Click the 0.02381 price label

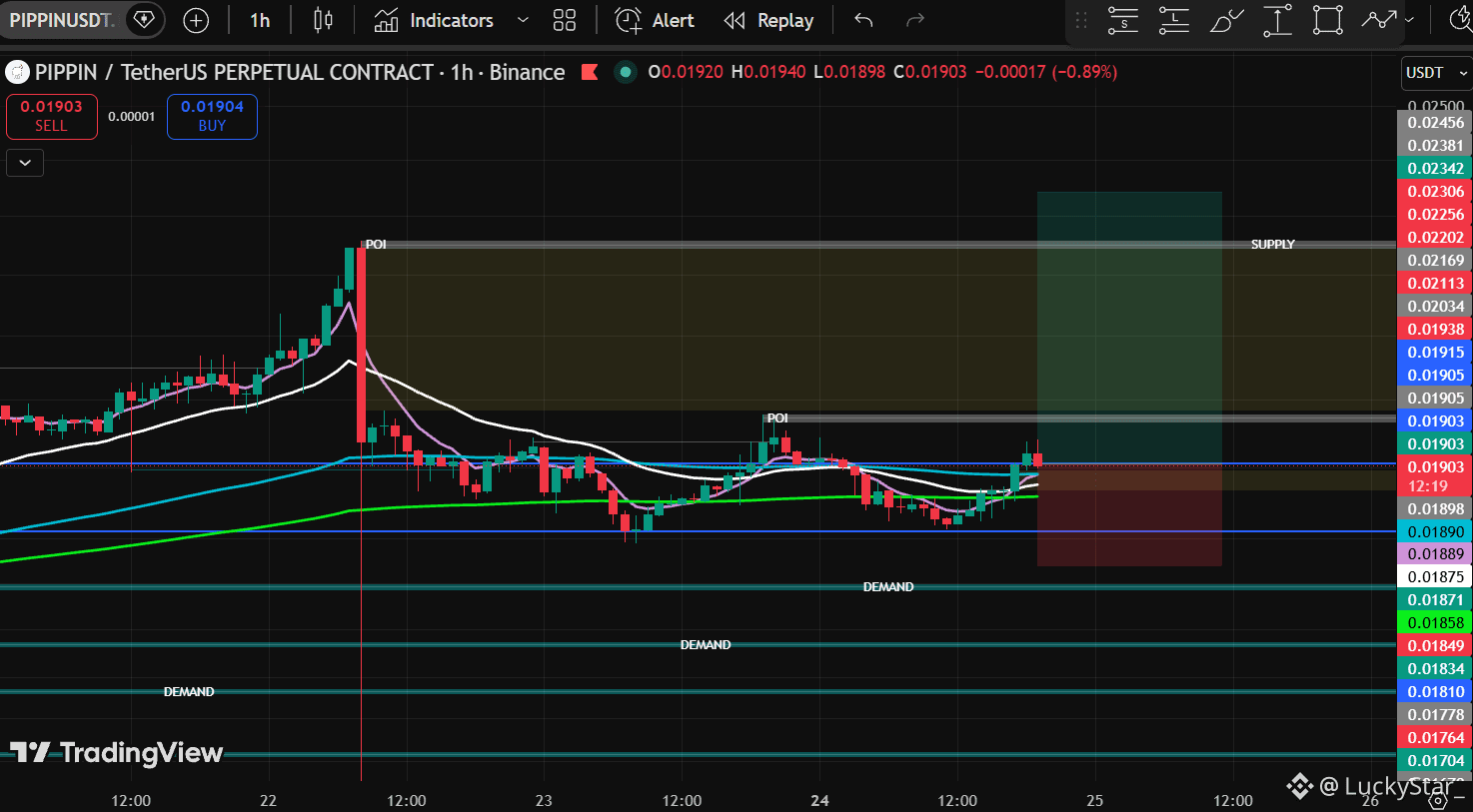click(1435, 146)
